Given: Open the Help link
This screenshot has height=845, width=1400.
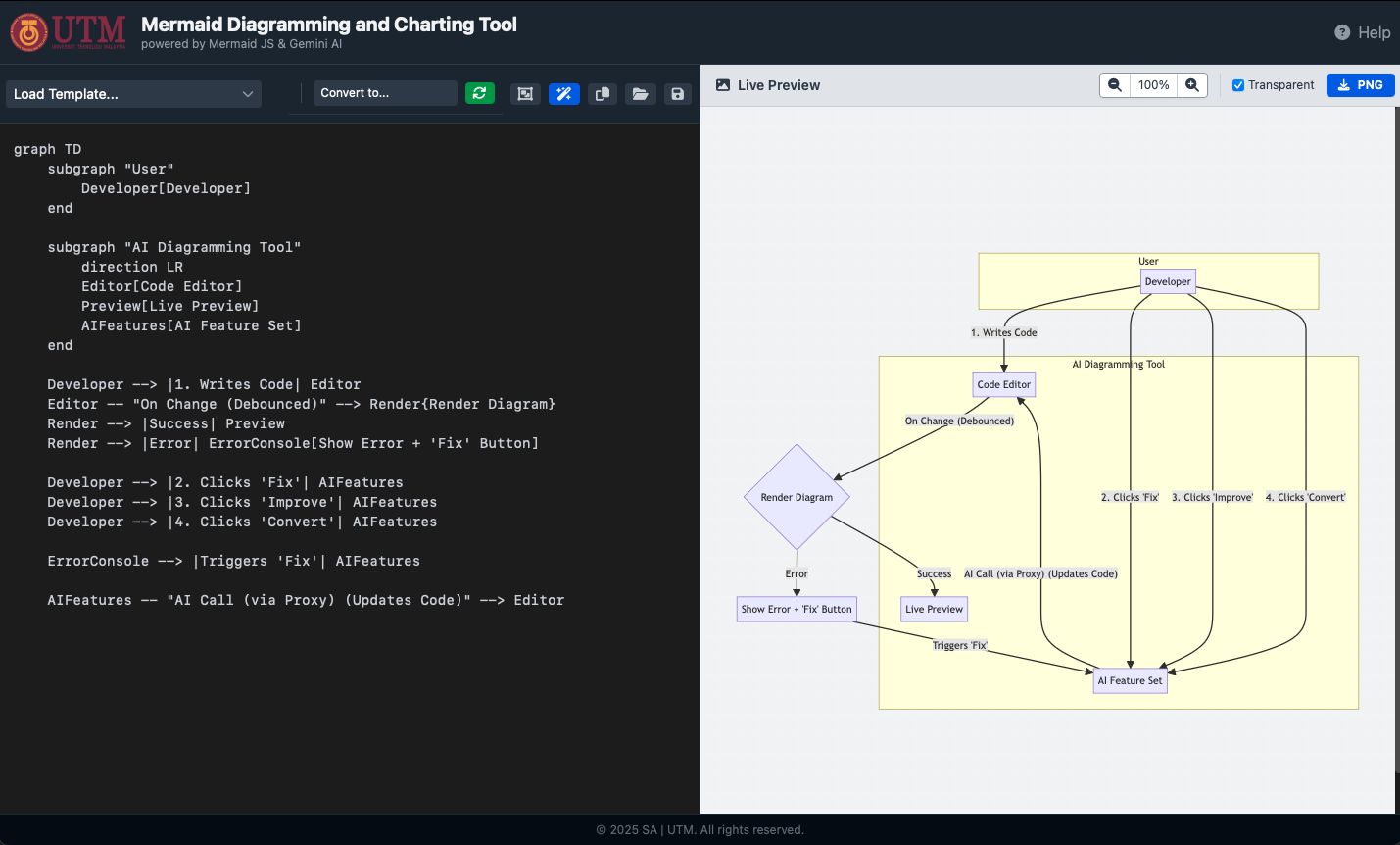Looking at the screenshot, I should [1363, 32].
